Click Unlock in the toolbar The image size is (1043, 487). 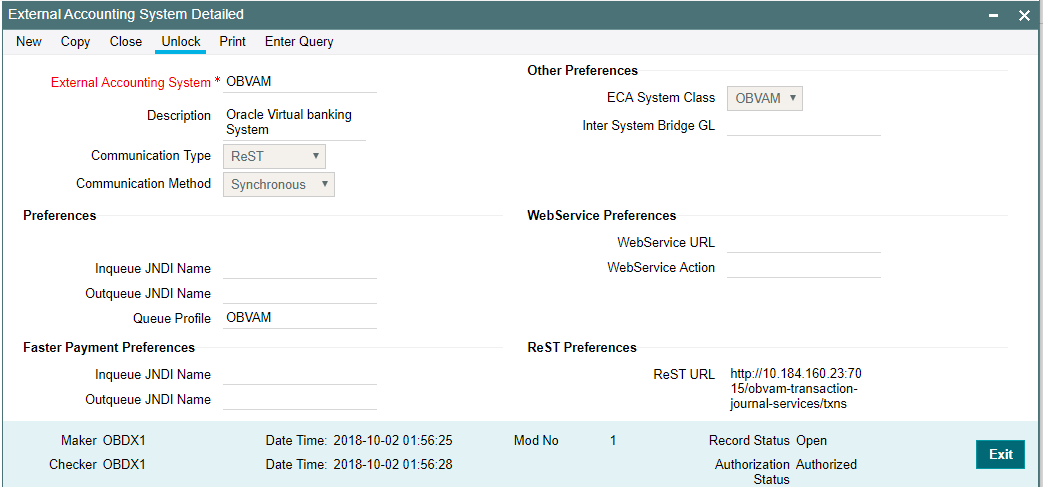[181, 41]
